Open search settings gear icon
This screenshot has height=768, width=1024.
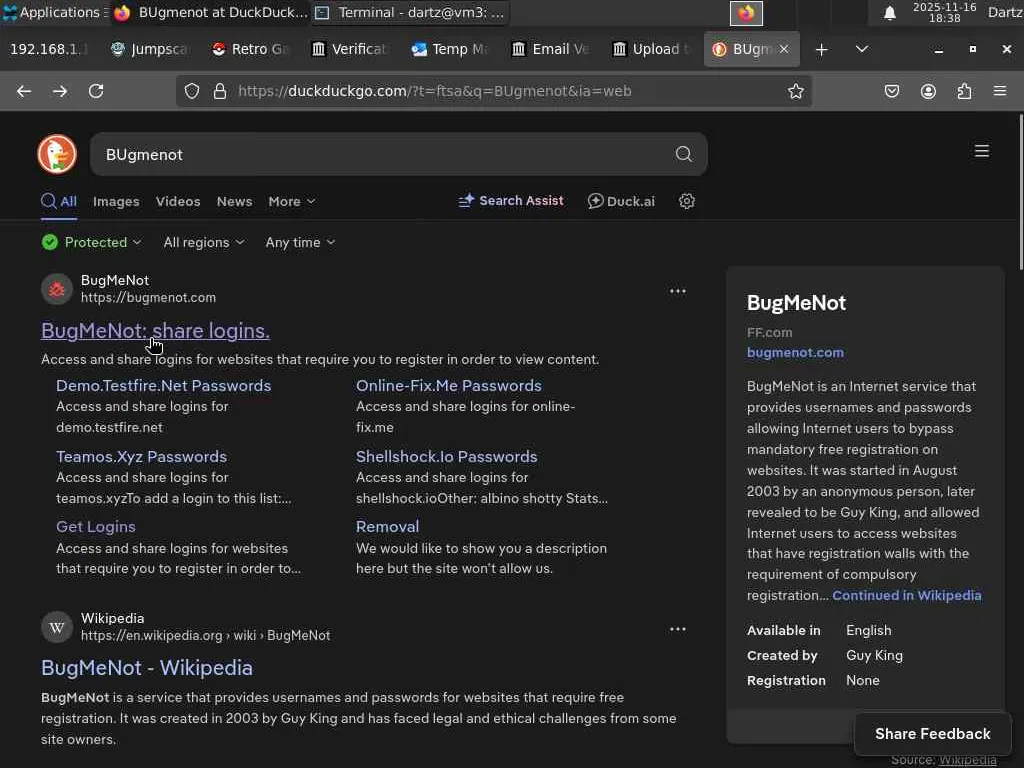pyautogui.click(x=687, y=201)
